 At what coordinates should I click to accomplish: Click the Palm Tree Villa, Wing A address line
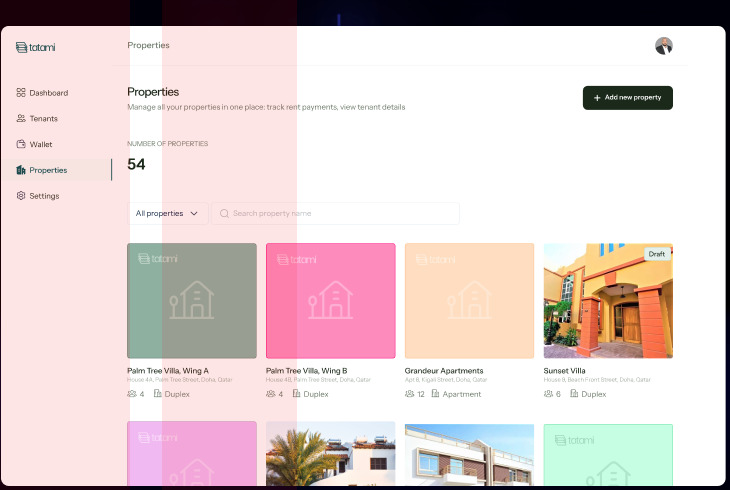180,380
